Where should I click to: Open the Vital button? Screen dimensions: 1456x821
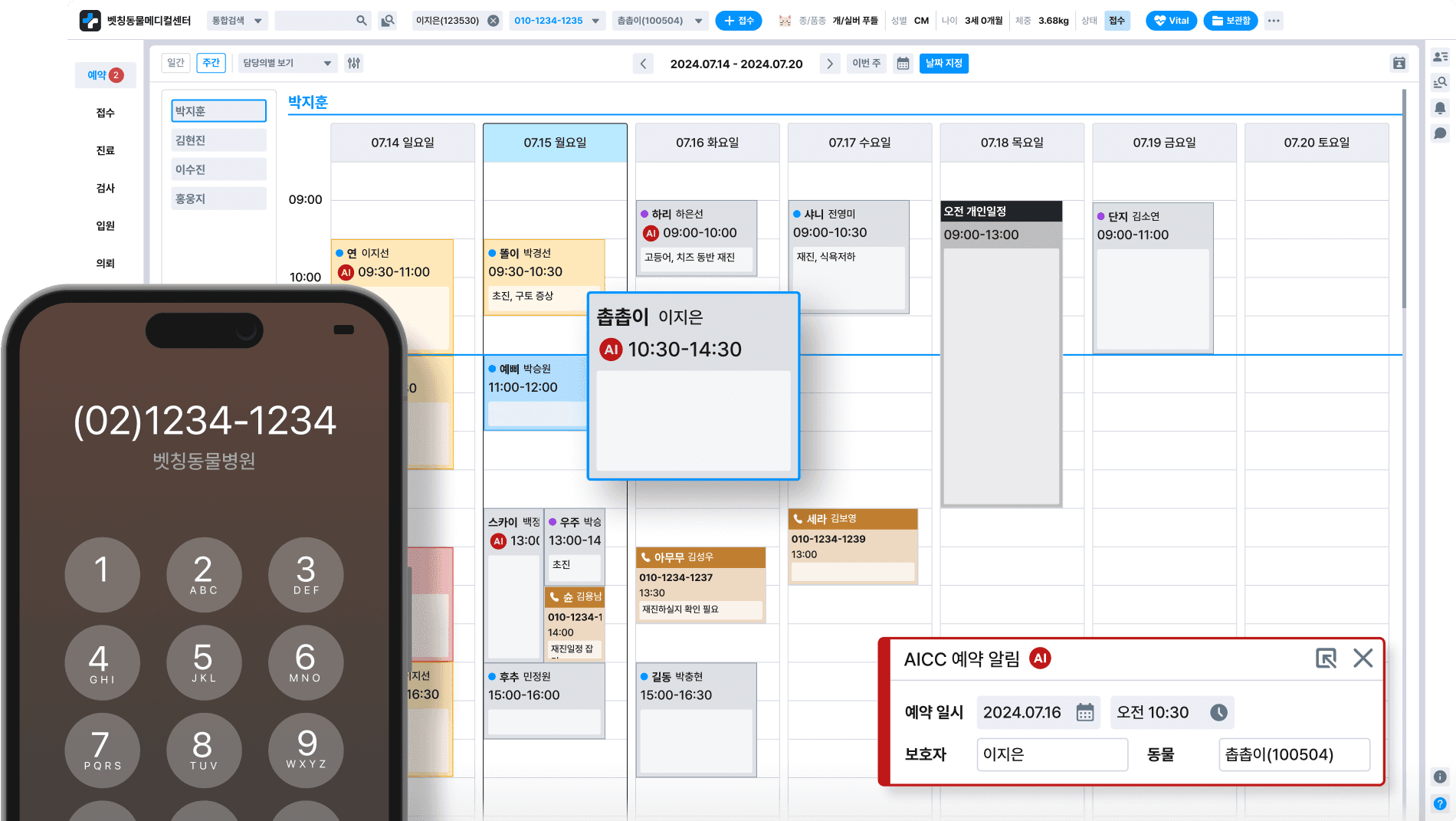click(x=1172, y=21)
